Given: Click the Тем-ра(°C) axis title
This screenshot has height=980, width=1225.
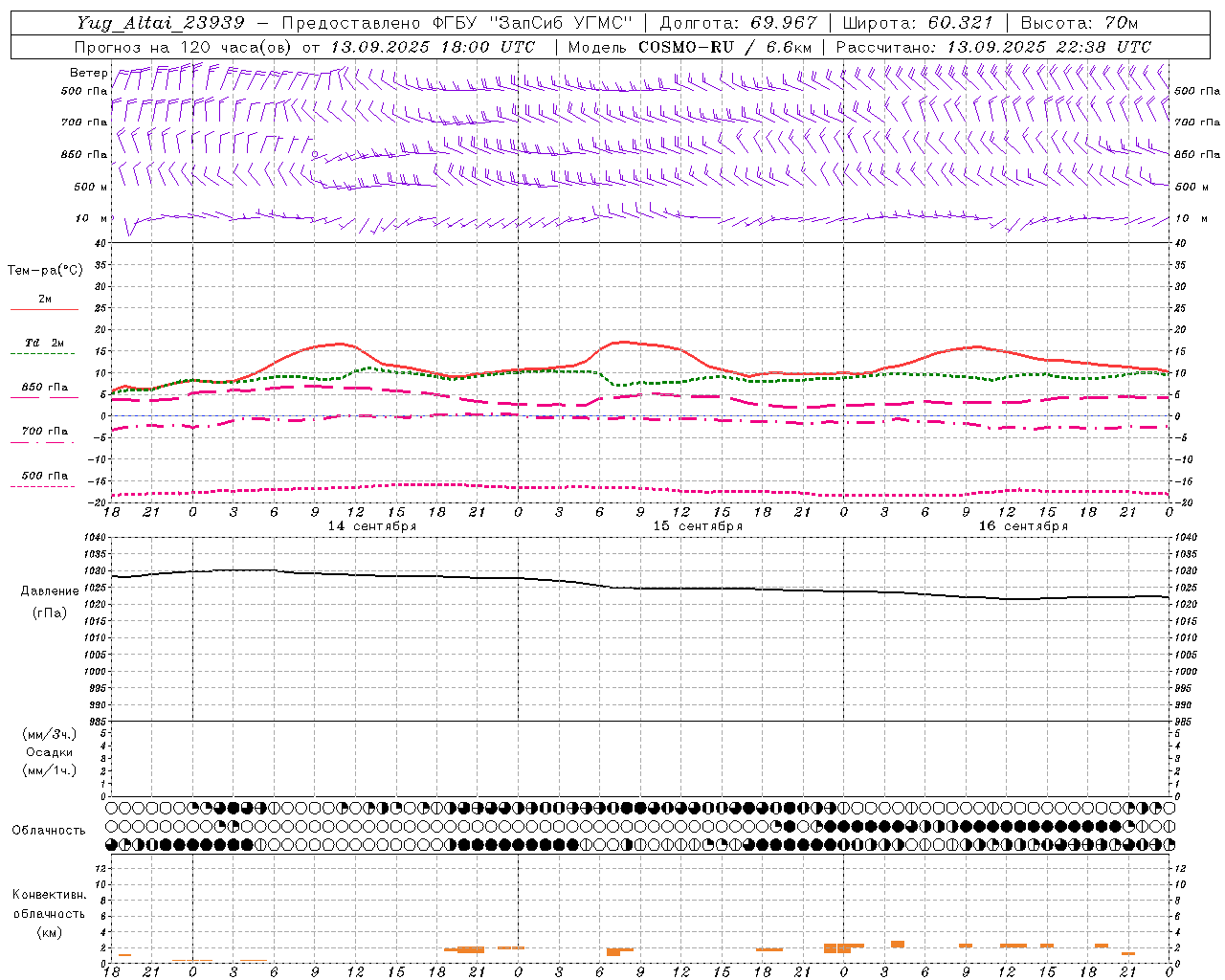Looking at the screenshot, I should [x=45, y=271].
